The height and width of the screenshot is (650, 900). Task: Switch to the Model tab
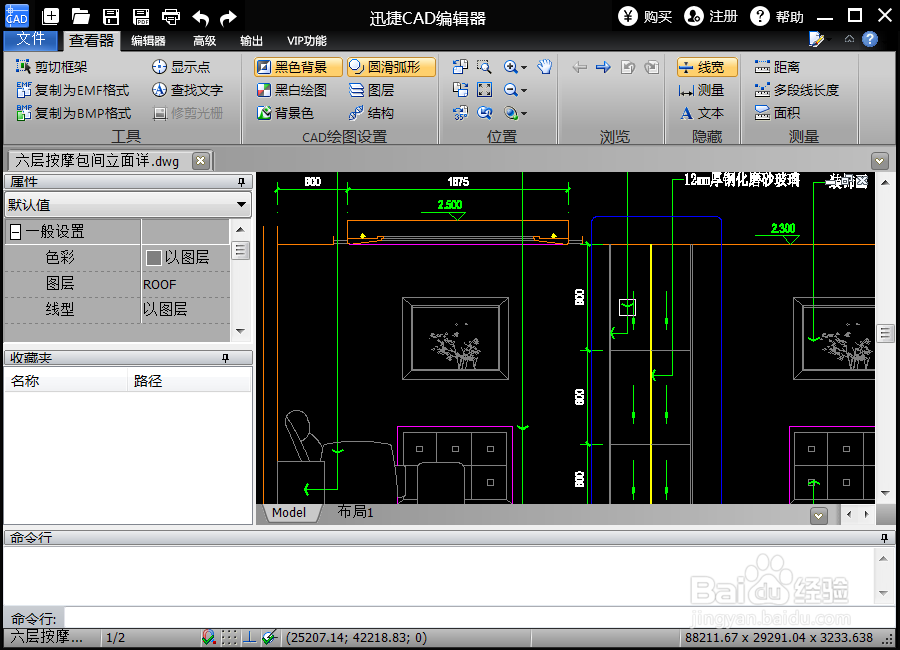coord(289,512)
